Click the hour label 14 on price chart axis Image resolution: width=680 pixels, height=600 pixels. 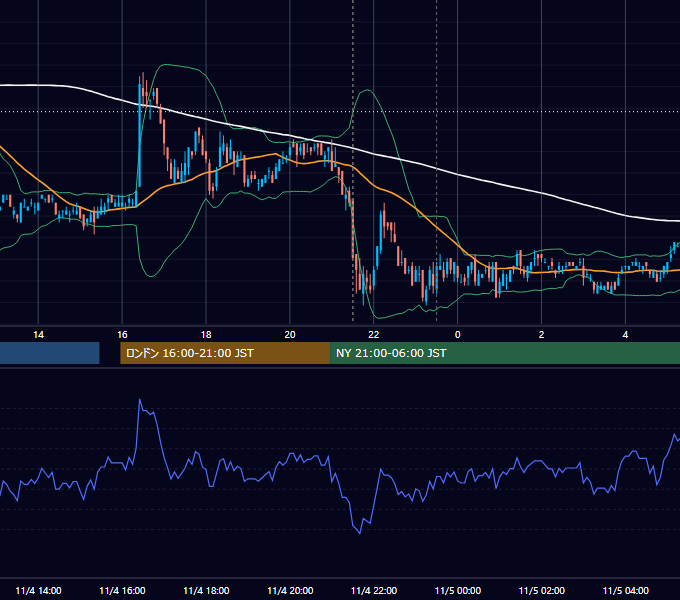tap(38, 335)
